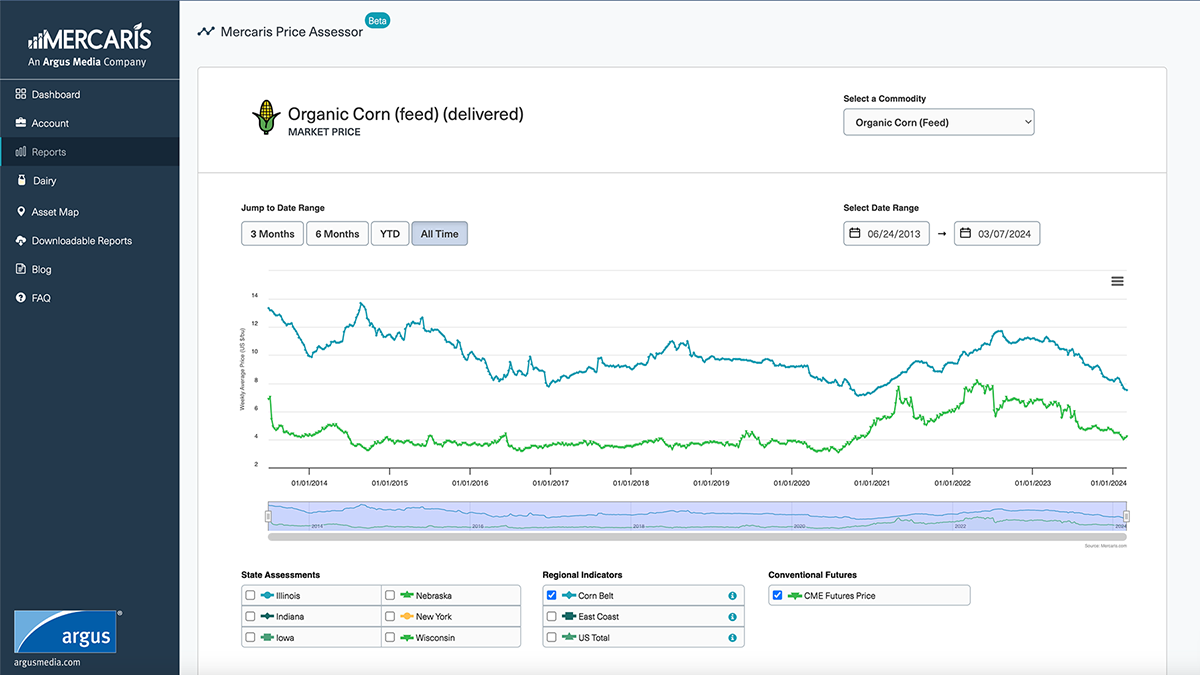
Task: Open the chart hamburger menu icon
Action: coord(1117,281)
